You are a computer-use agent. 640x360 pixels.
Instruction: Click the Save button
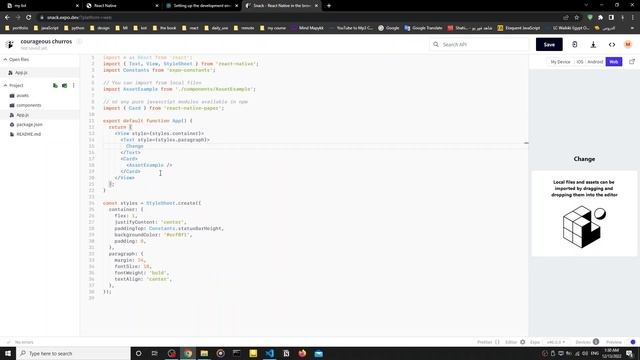[549, 44]
